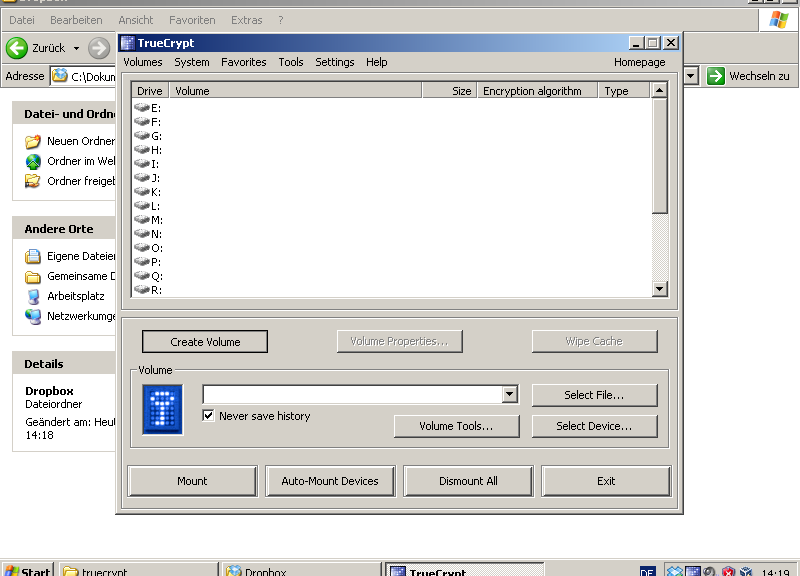Viewport: 800px width, 576px height.
Task: Click the Start button on taskbar
Action: coord(29,570)
